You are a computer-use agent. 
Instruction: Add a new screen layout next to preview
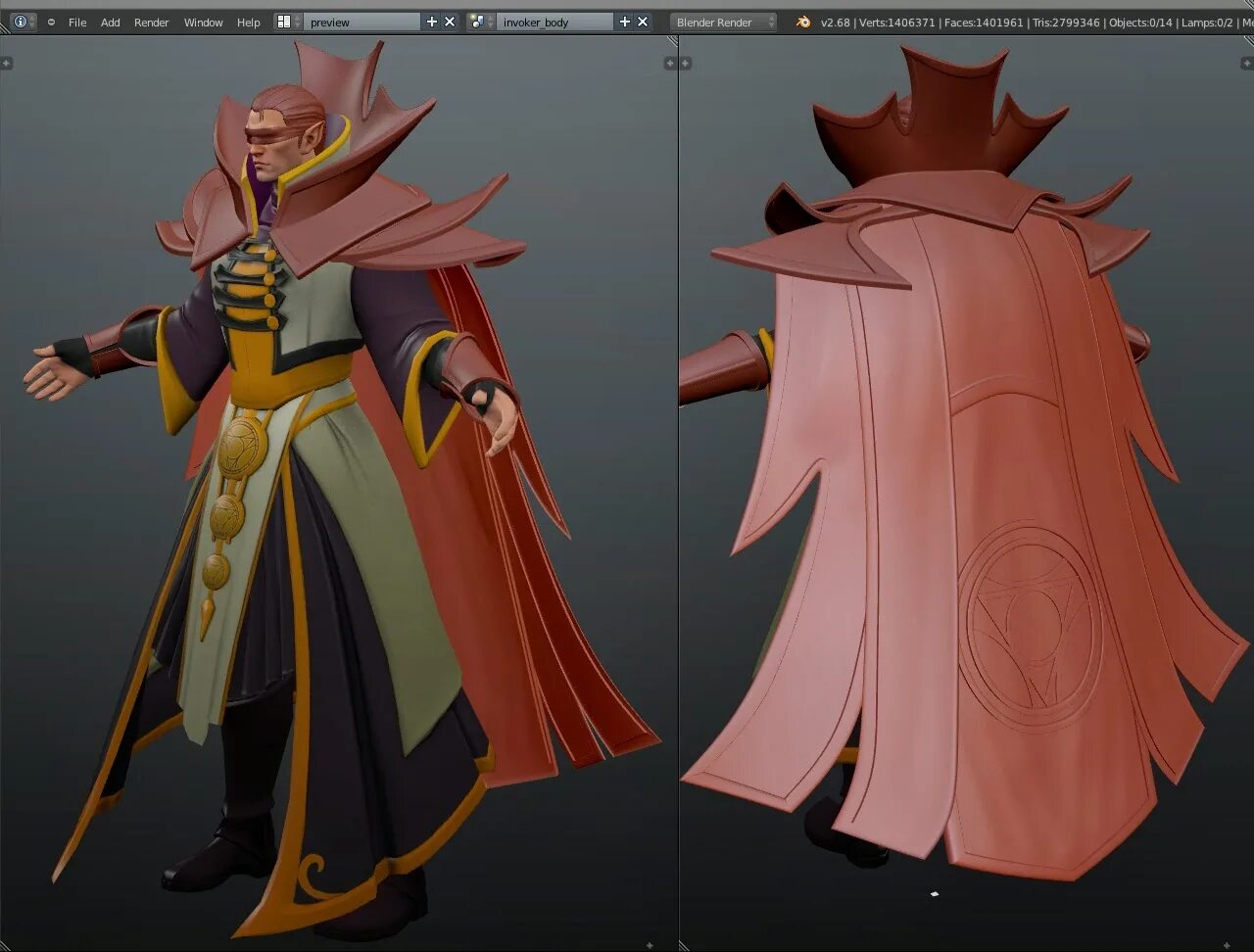tap(432, 22)
